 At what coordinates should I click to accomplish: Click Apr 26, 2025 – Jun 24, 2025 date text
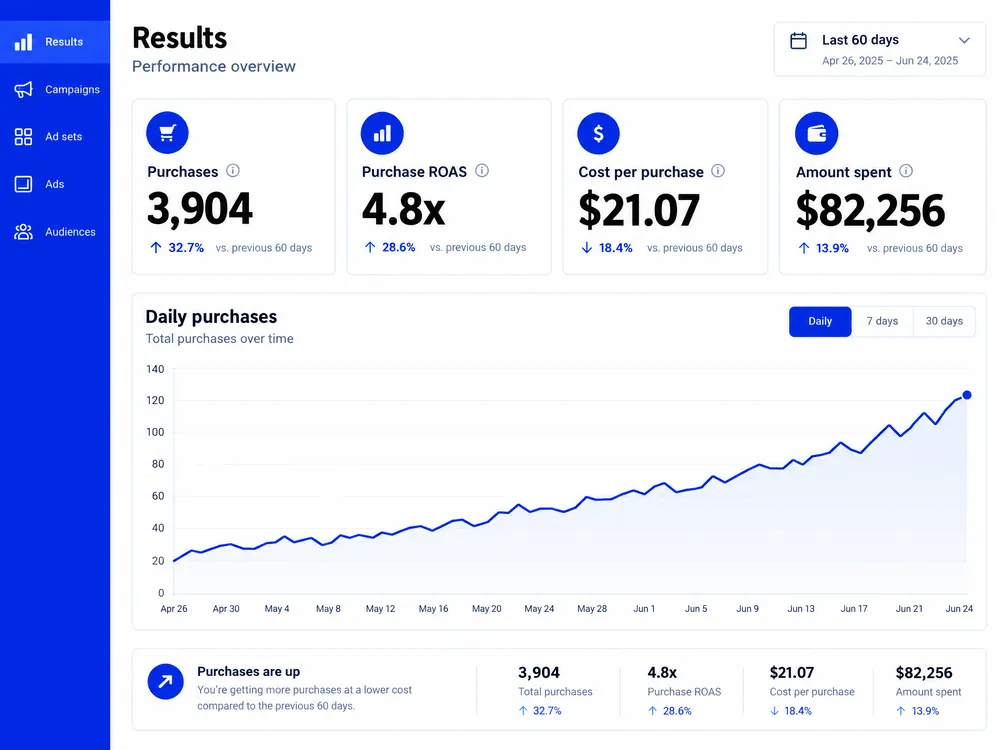click(890, 61)
